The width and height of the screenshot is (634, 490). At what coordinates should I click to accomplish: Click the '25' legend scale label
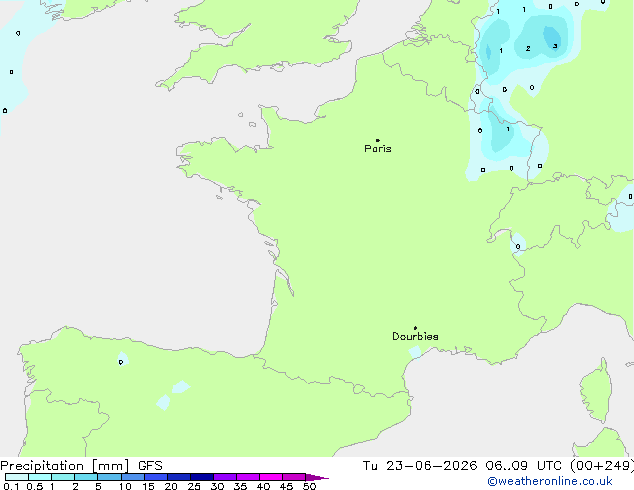(x=194, y=486)
